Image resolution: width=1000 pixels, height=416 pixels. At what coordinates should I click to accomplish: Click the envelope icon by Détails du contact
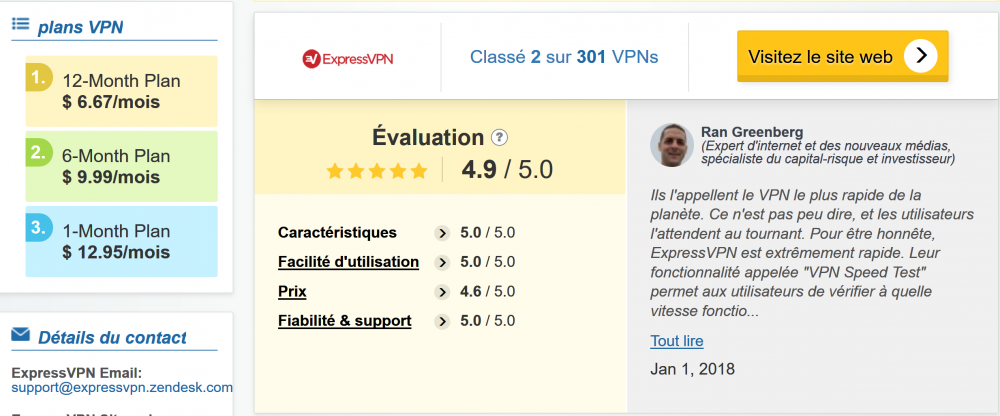coord(20,335)
